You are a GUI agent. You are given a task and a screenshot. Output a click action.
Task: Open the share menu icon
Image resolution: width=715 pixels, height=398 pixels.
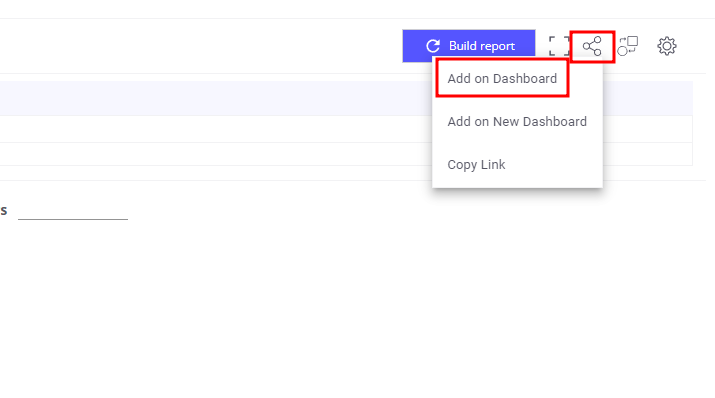pos(592,46)
